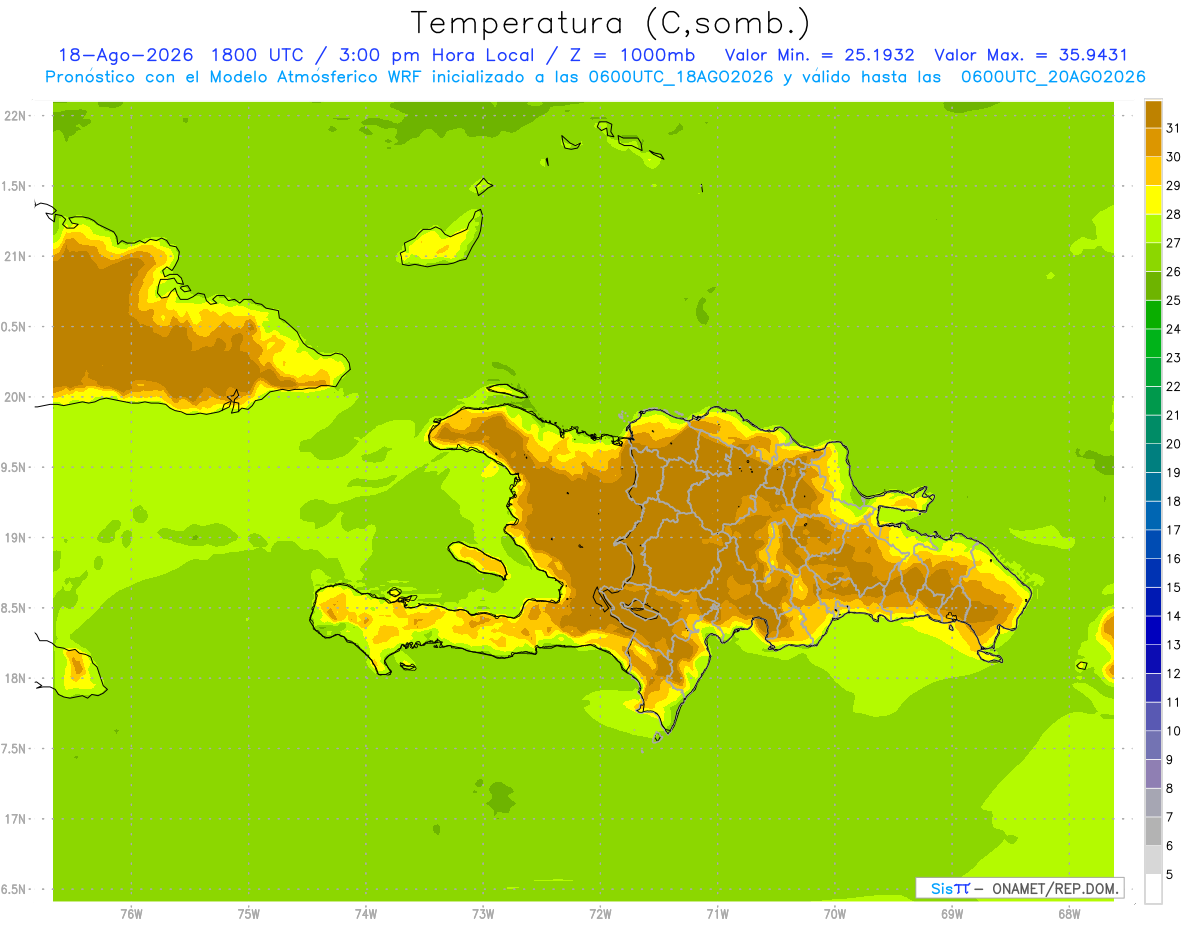Click the legend value "5"
1200x927 pixels.
coord(1169,875)
